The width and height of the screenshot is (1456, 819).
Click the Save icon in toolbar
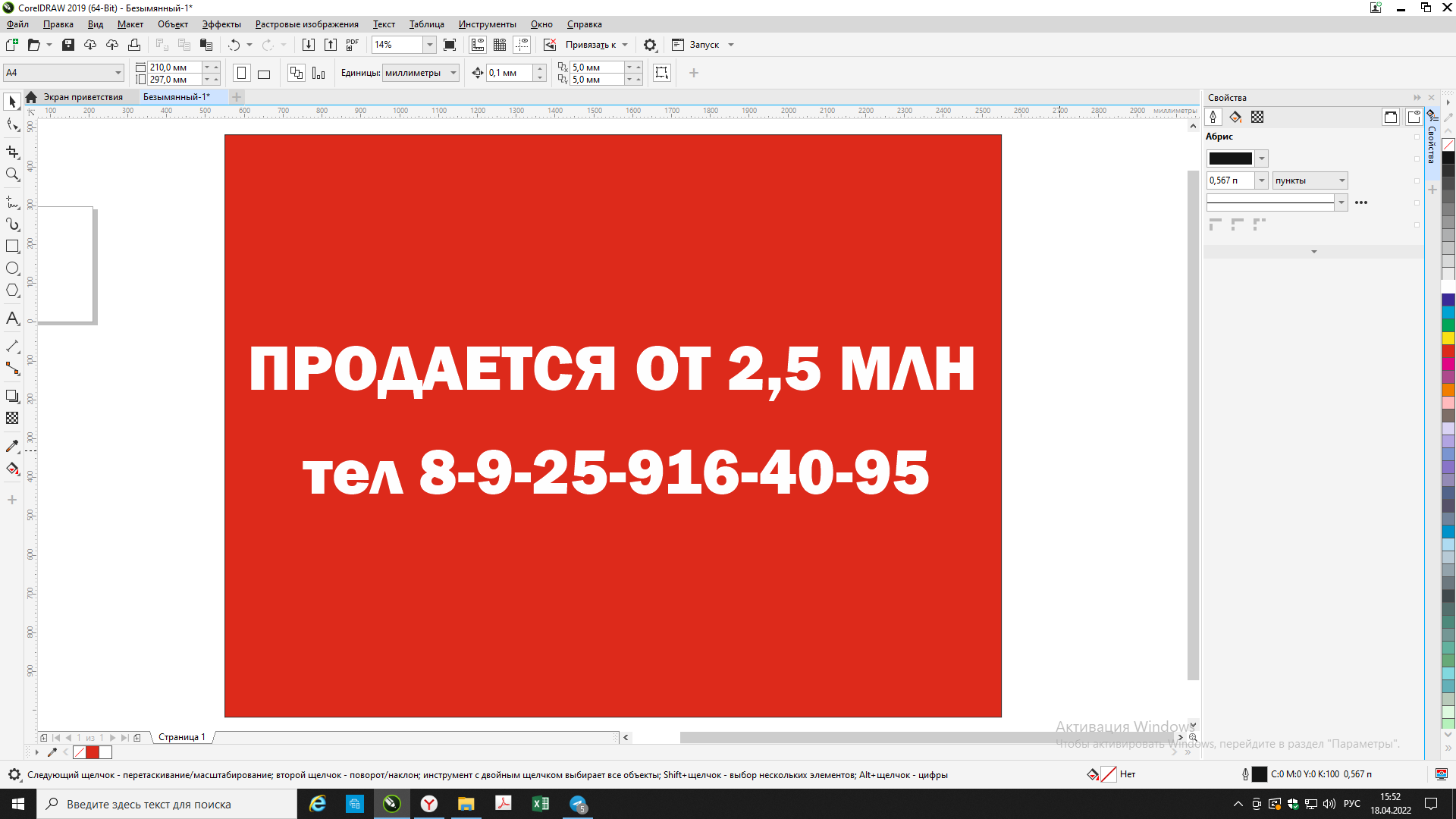click(68, 45)
